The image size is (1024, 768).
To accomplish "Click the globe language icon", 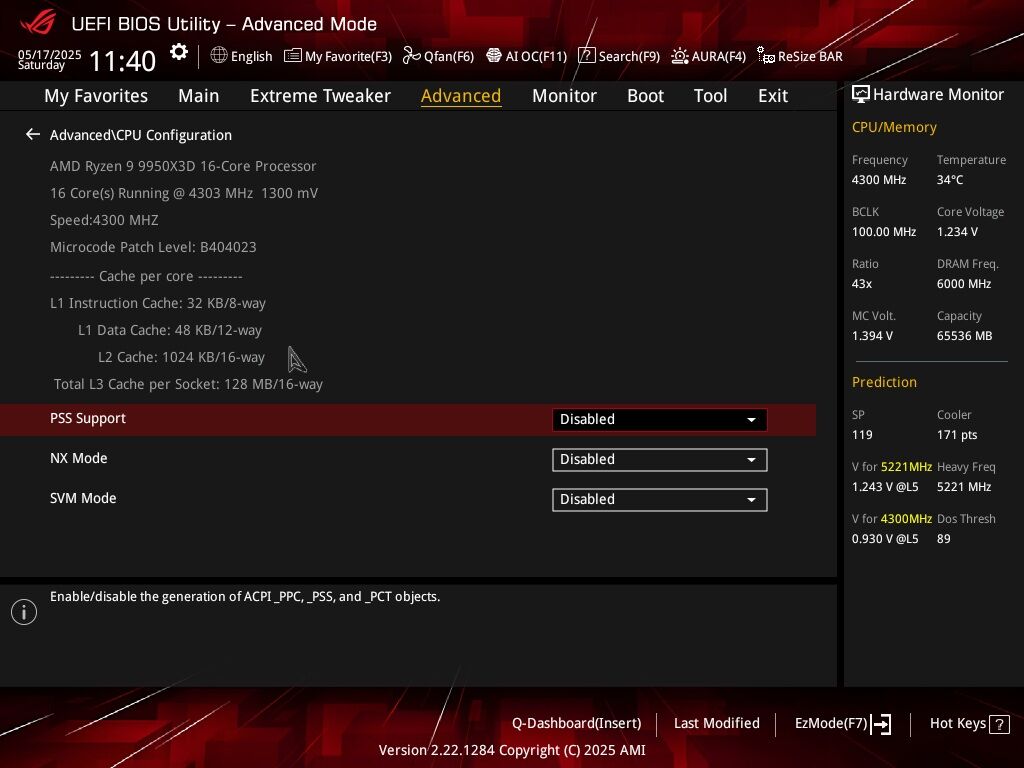I will pyautogui.click(x=219, y=56).
